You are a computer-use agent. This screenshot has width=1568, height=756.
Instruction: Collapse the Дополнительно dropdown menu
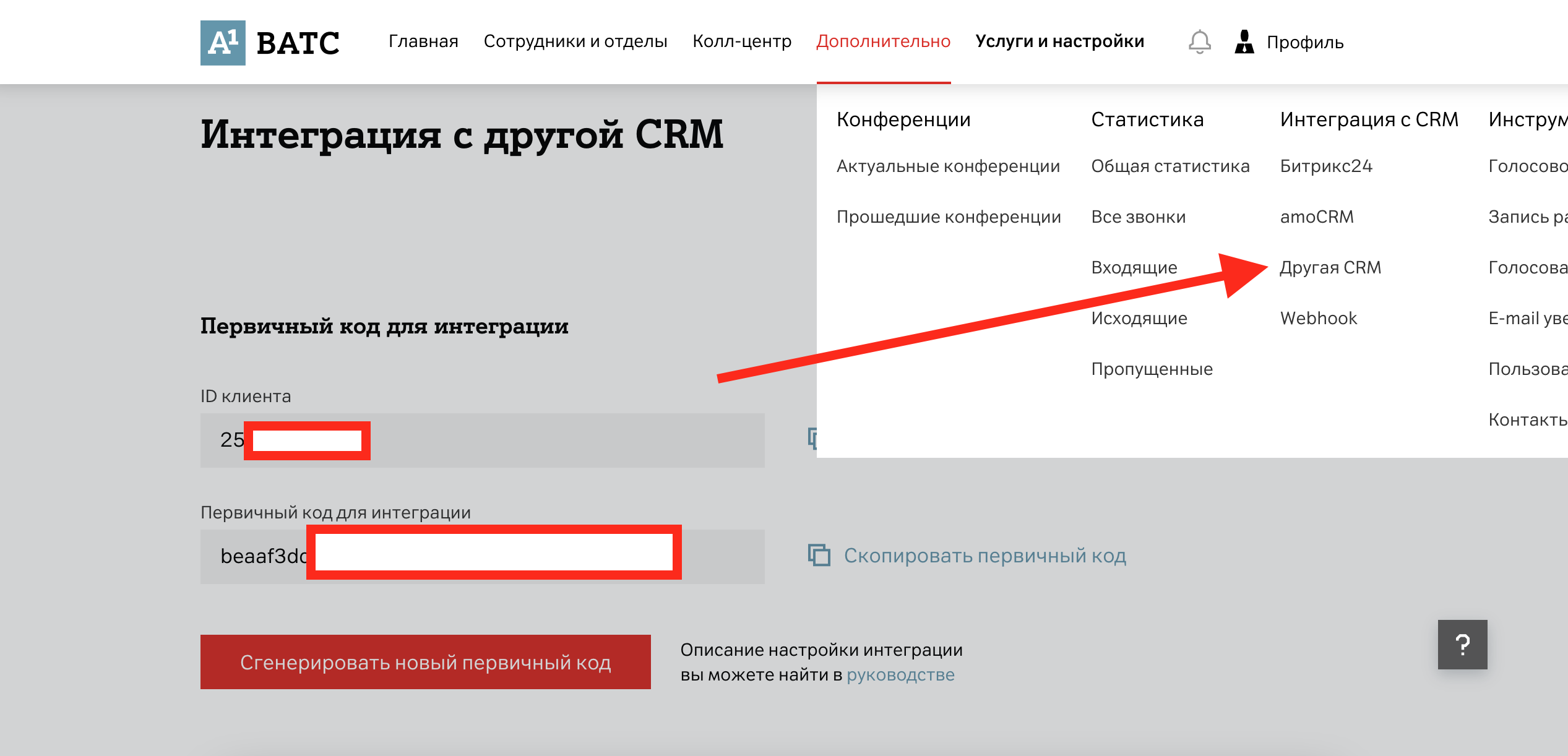(883, 41)
